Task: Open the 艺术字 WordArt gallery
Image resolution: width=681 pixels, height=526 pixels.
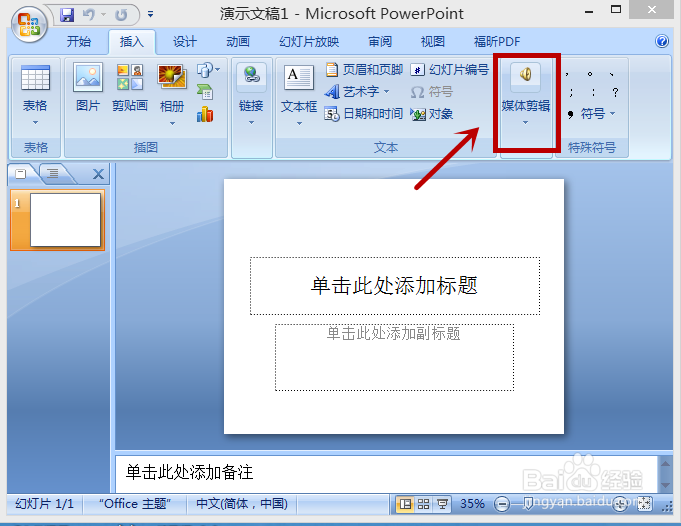Action: (357, 92)
